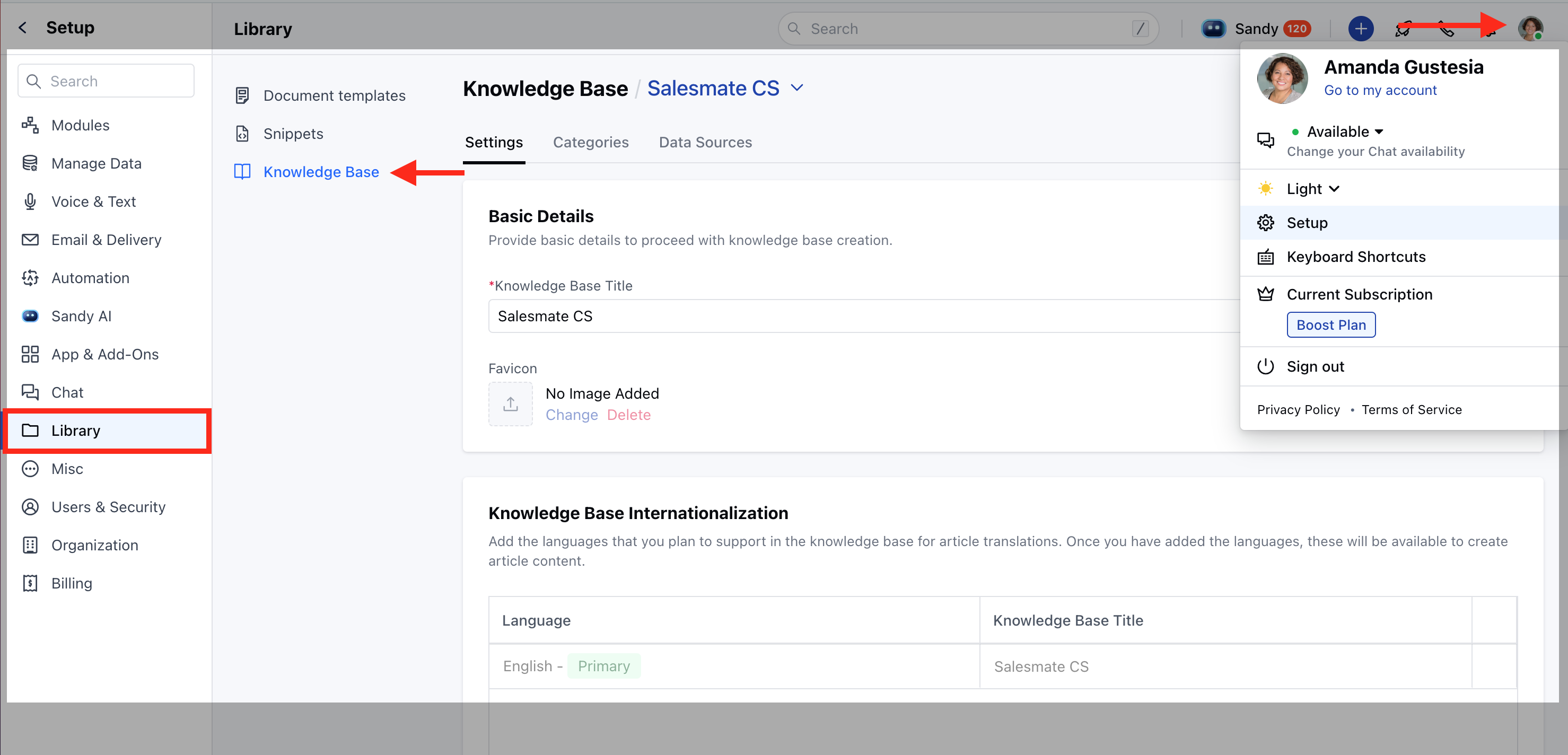Image resolution: width=1568 pixels, height=755 pixels.
Task: Switch to the Data Sources tab
Action: click(705, 143)
